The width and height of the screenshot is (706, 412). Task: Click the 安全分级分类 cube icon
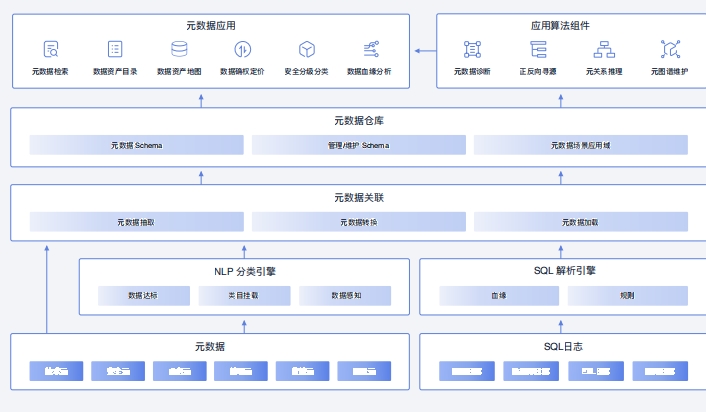(x=307, y=49)
